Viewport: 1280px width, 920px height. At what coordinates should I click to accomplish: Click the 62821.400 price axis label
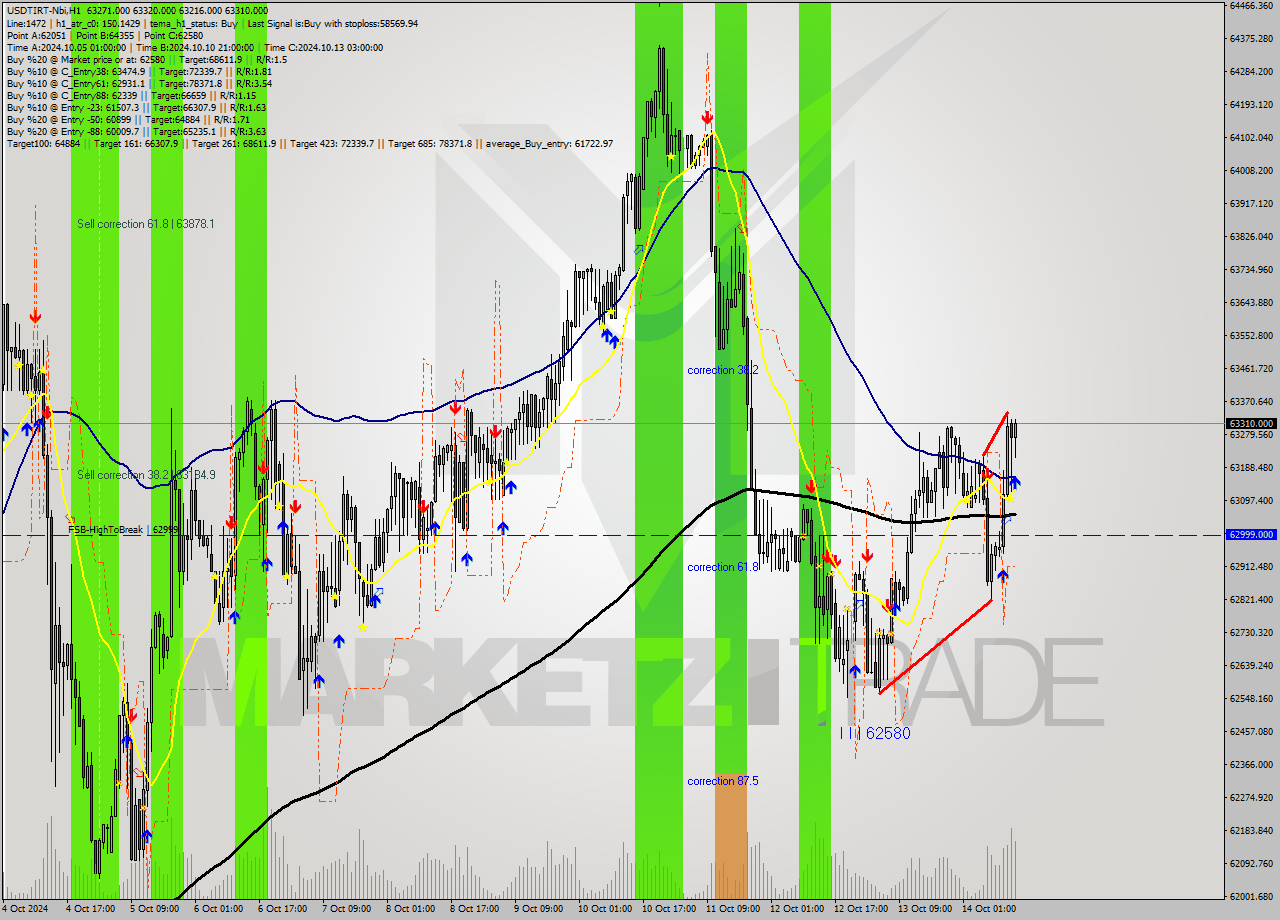[1250, 599]
